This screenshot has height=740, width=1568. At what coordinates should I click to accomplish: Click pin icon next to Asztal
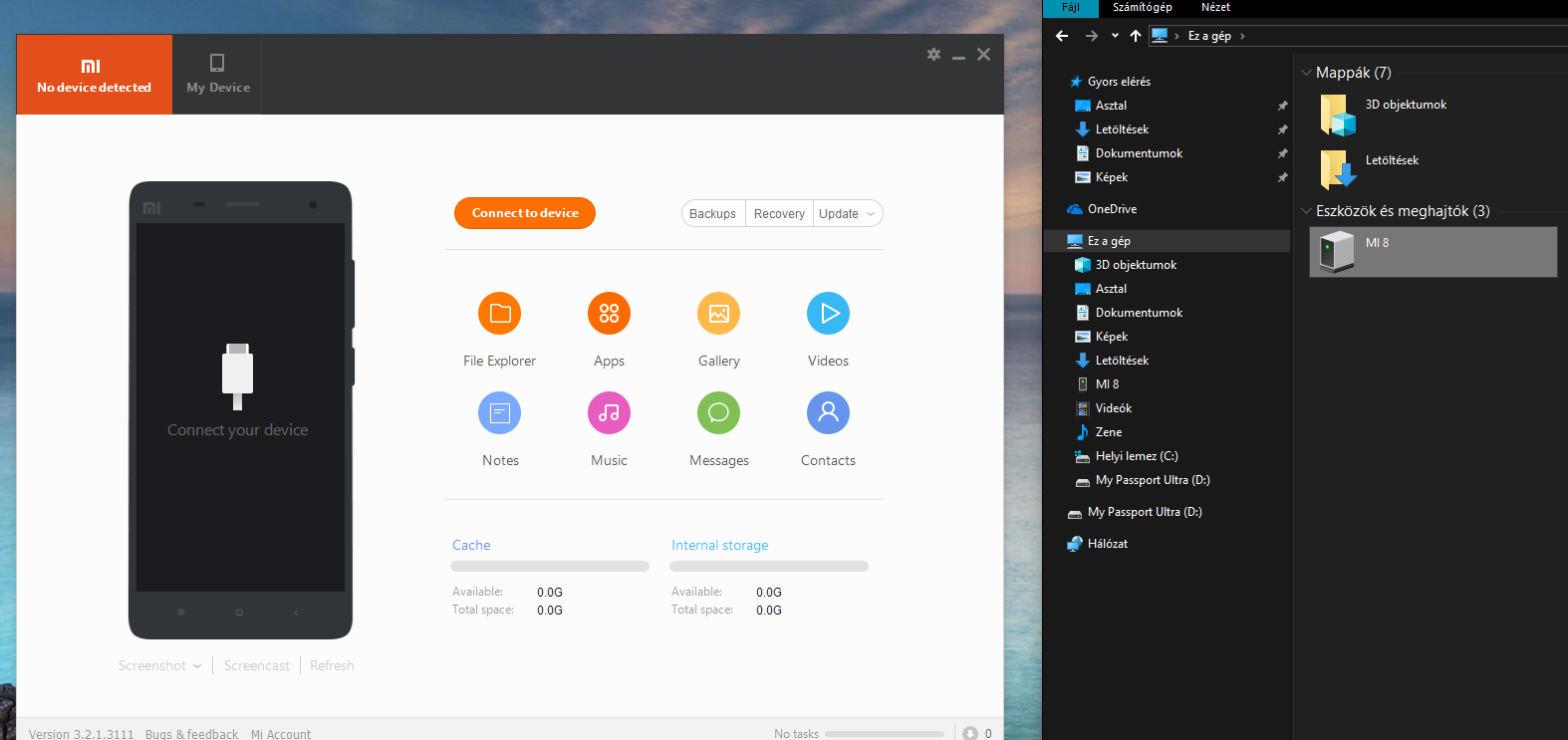click(x=1282, y=106)
